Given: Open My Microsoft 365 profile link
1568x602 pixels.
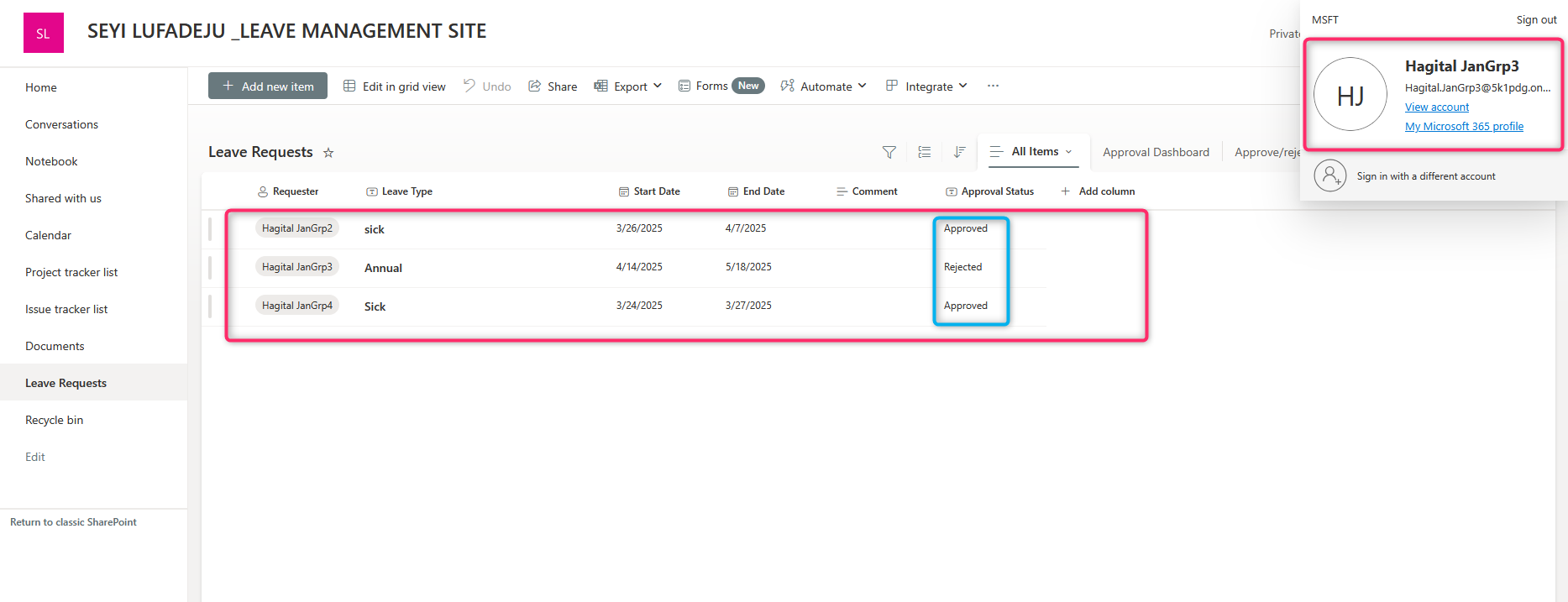Looking at the screenshot, I should [1464, 127].
